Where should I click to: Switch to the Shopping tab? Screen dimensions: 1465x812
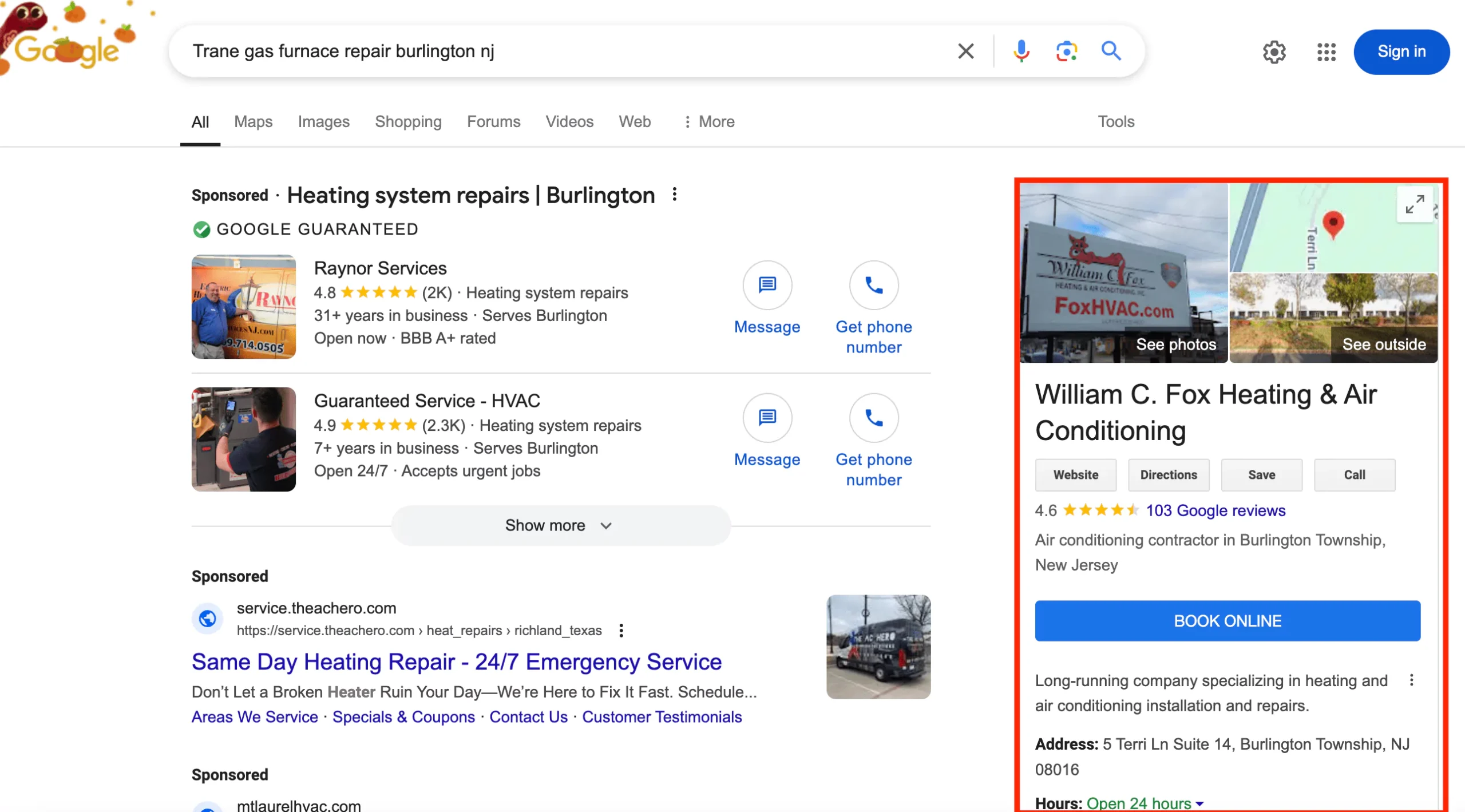[408, 121]
